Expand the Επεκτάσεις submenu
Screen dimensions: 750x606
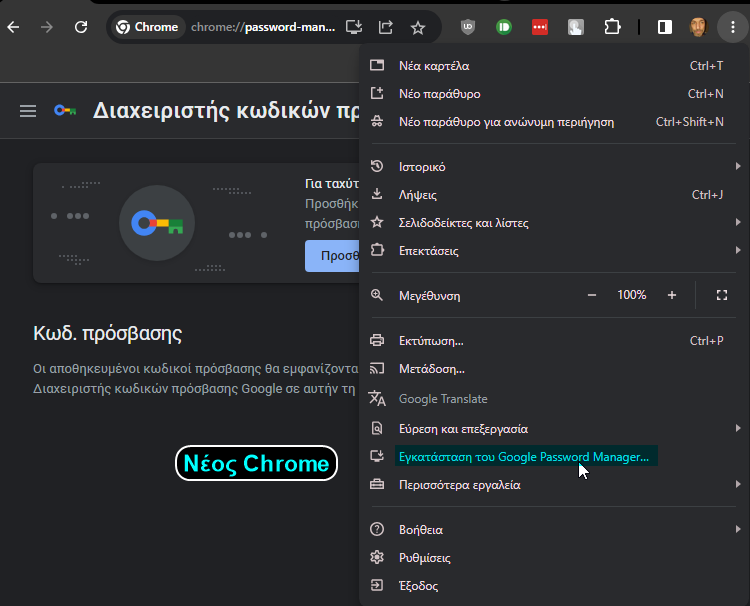click(x=552, y=251)
